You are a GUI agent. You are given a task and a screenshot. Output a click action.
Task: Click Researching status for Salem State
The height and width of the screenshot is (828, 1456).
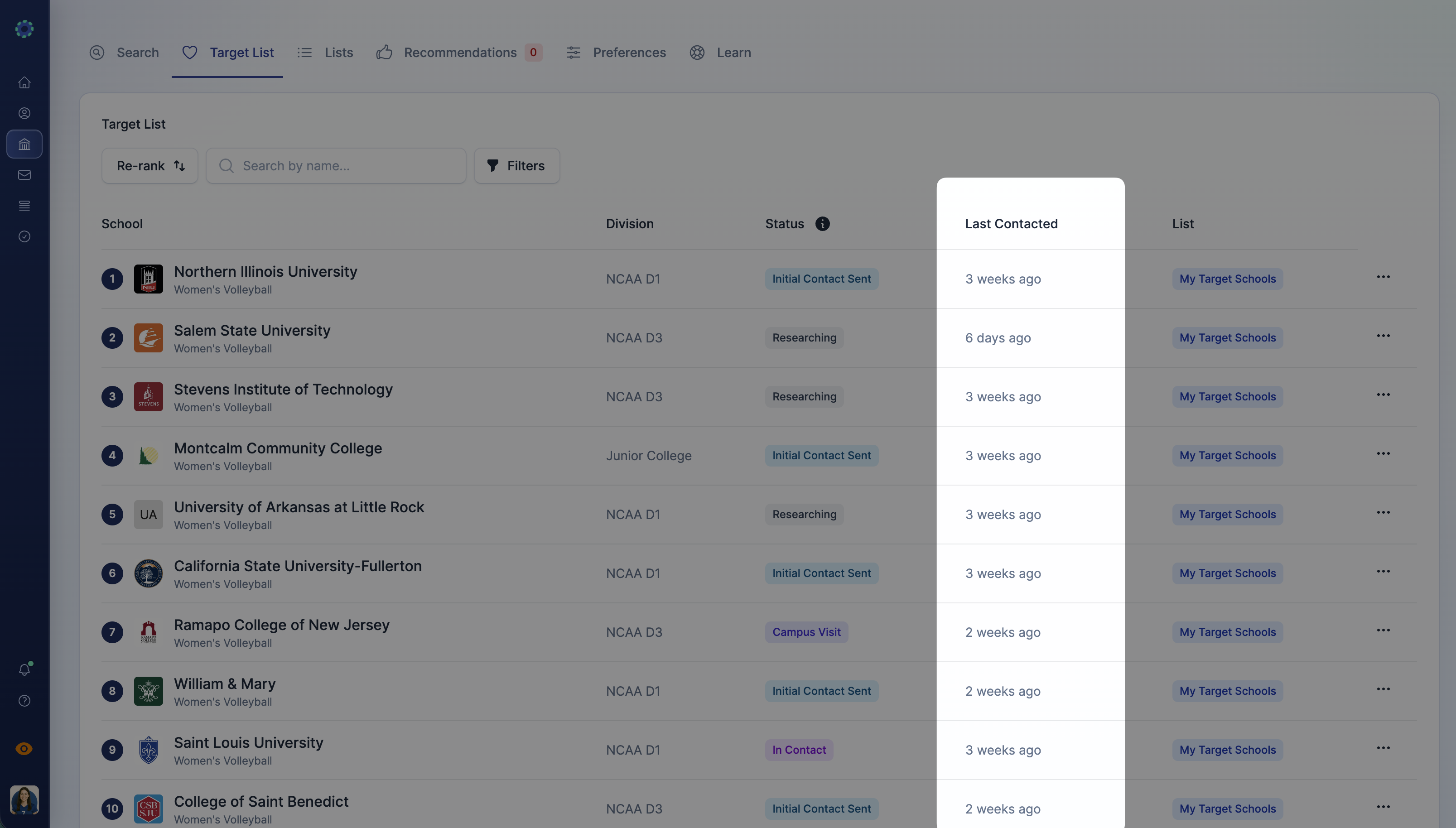[x=804, y=338]
